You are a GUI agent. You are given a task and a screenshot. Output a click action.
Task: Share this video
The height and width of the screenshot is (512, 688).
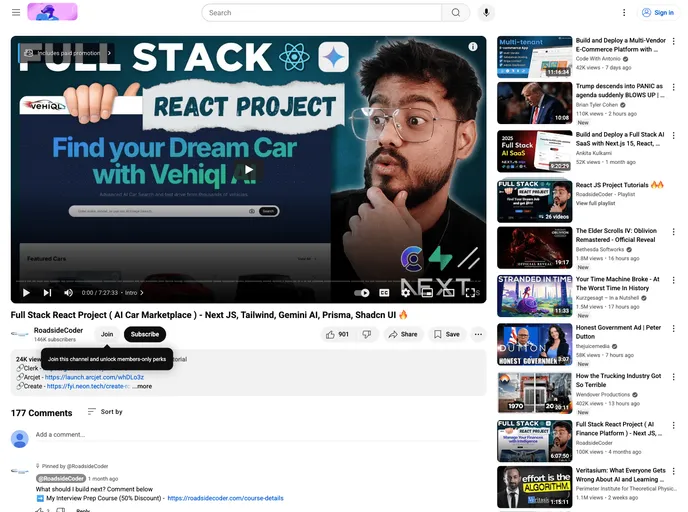[x=403, y=334]
